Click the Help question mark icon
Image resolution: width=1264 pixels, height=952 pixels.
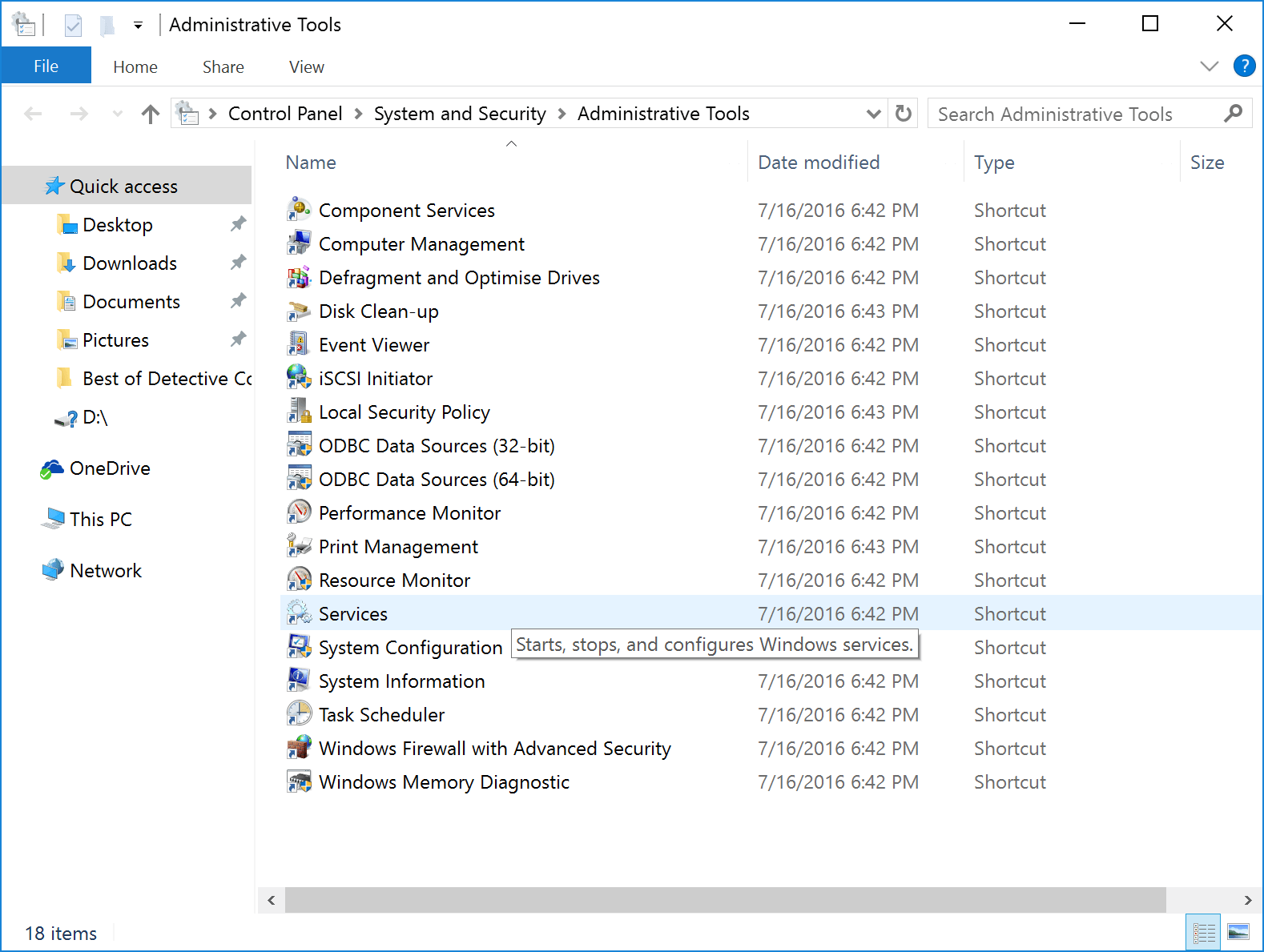(1244, 66)
